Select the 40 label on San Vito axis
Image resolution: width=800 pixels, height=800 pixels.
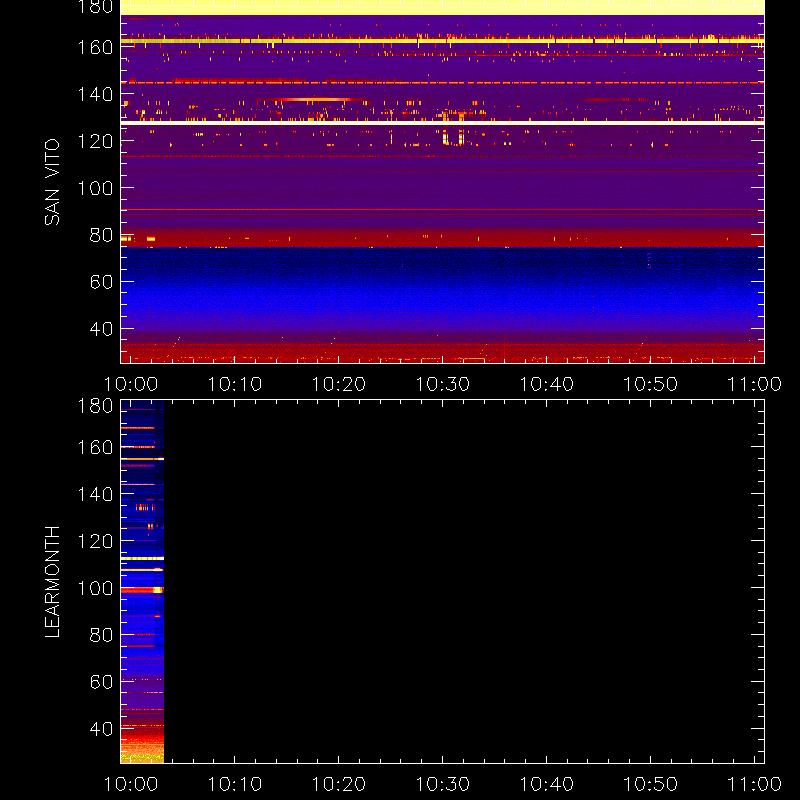(101, 329)
